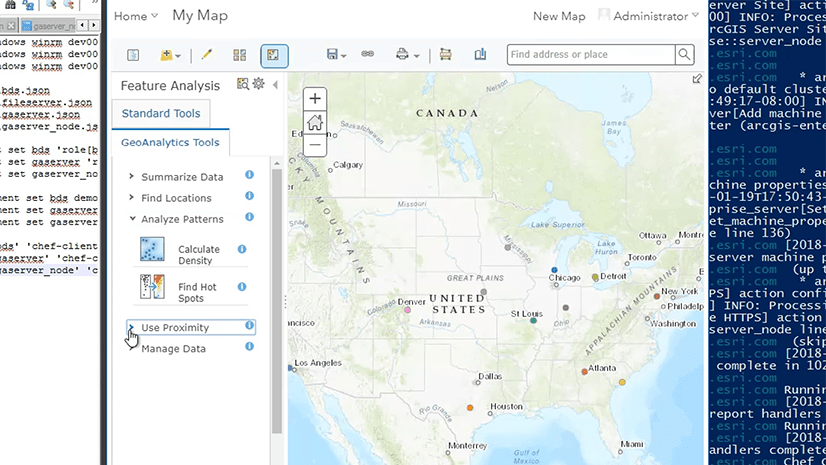Click the Share link chain icon

(x=368, y=54)
